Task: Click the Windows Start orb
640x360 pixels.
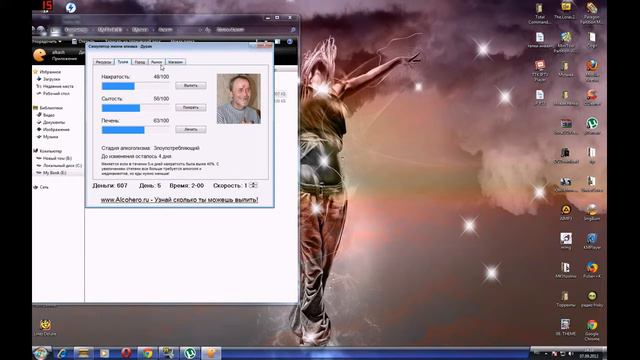Action: pyautogui.click(x=41, y=353)
